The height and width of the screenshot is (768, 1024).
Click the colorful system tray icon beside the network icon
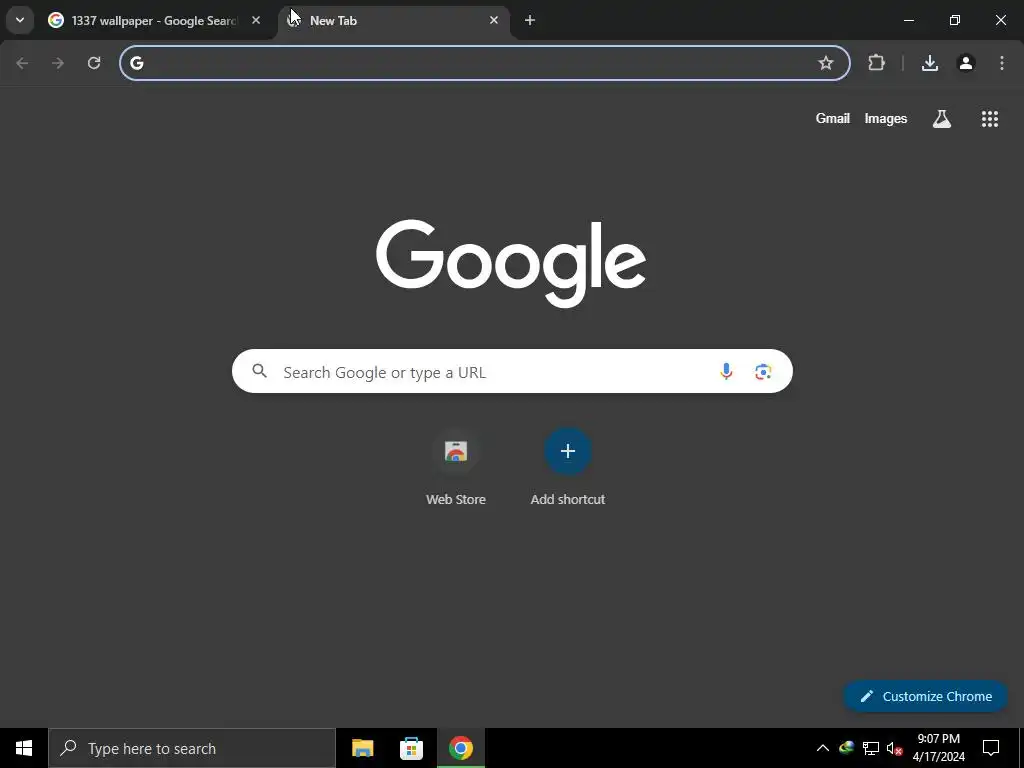click(846, 748)
